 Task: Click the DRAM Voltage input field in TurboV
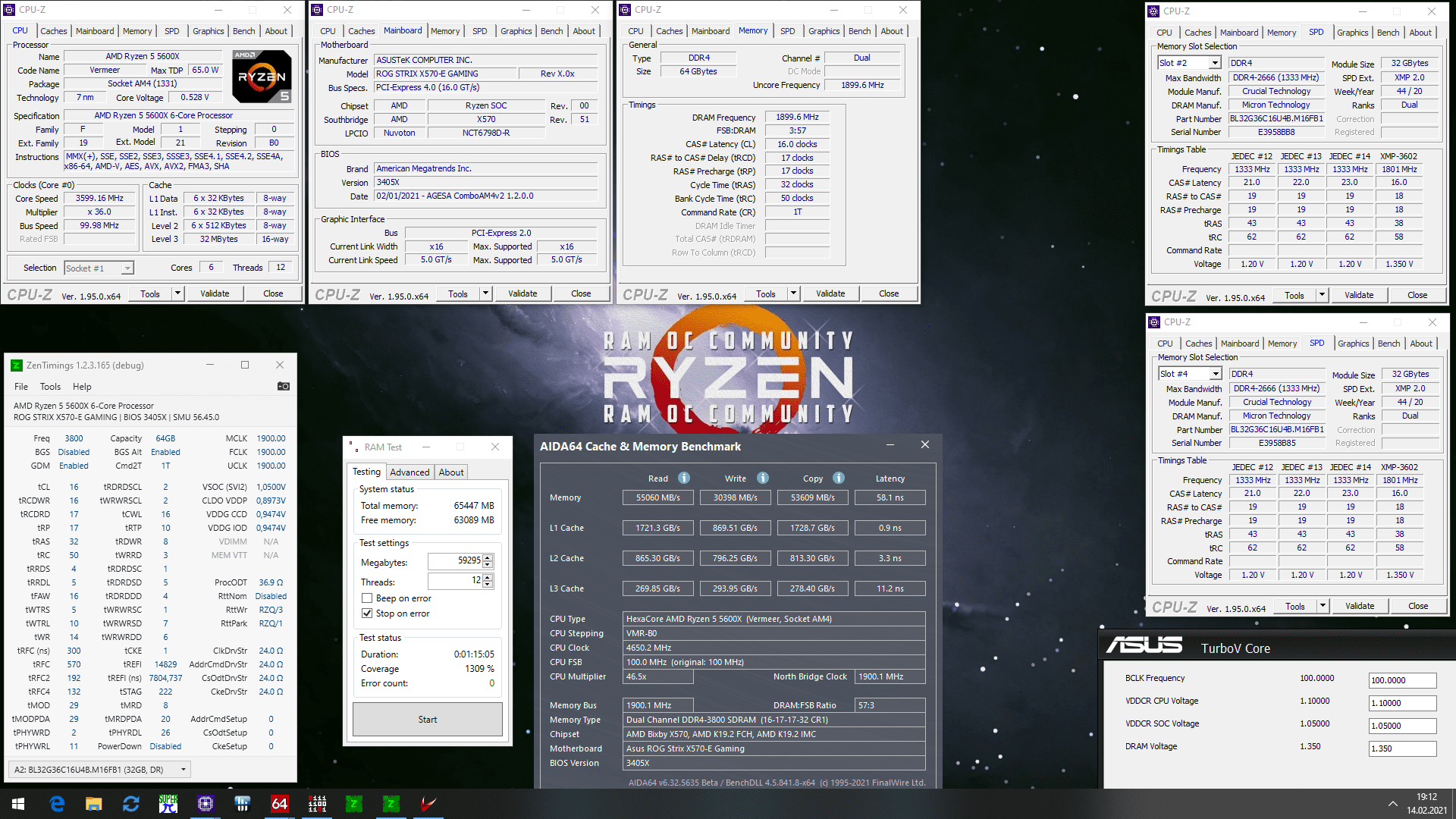click(x=1402, y=748)
